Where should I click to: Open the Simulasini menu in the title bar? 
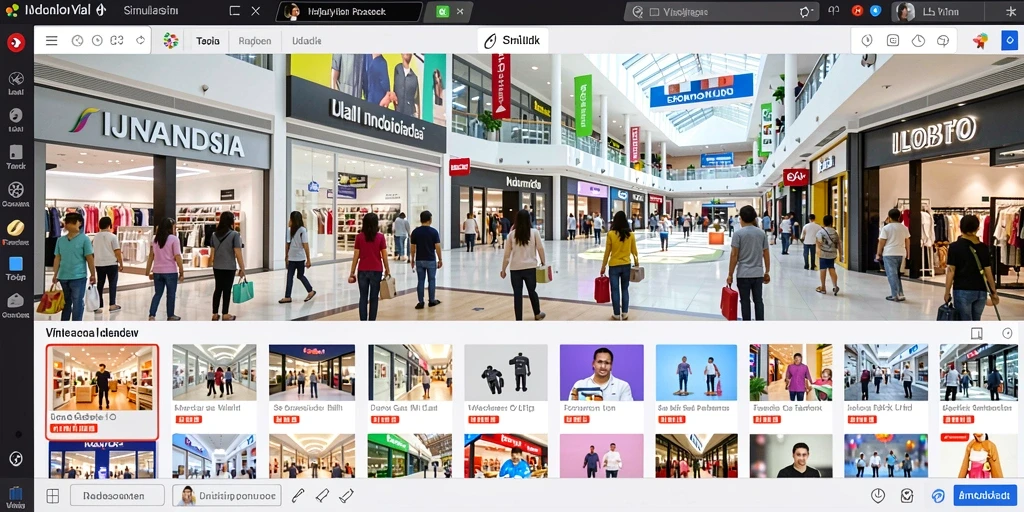coord(150,11)
